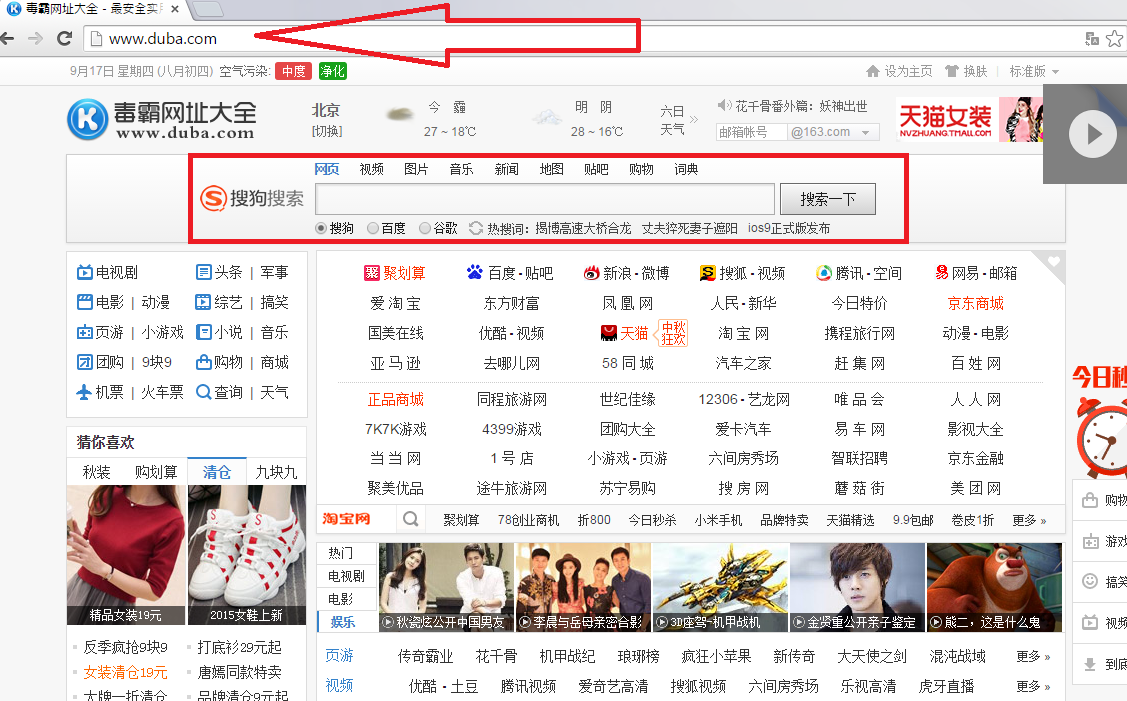Expand 更多 in 页游 row
1127x701 pixels.
coord(1033,656)
